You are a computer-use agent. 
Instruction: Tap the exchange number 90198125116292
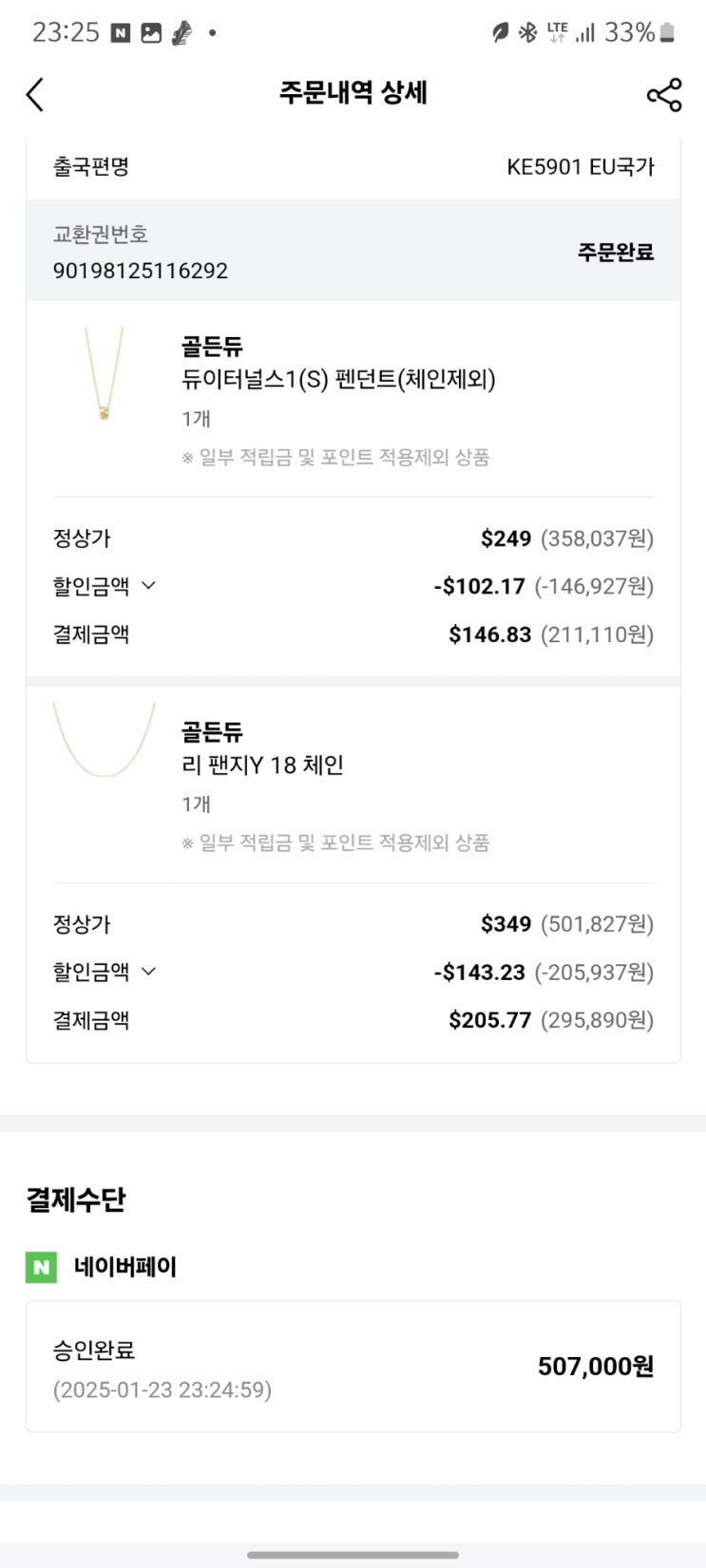coord(141,271)
